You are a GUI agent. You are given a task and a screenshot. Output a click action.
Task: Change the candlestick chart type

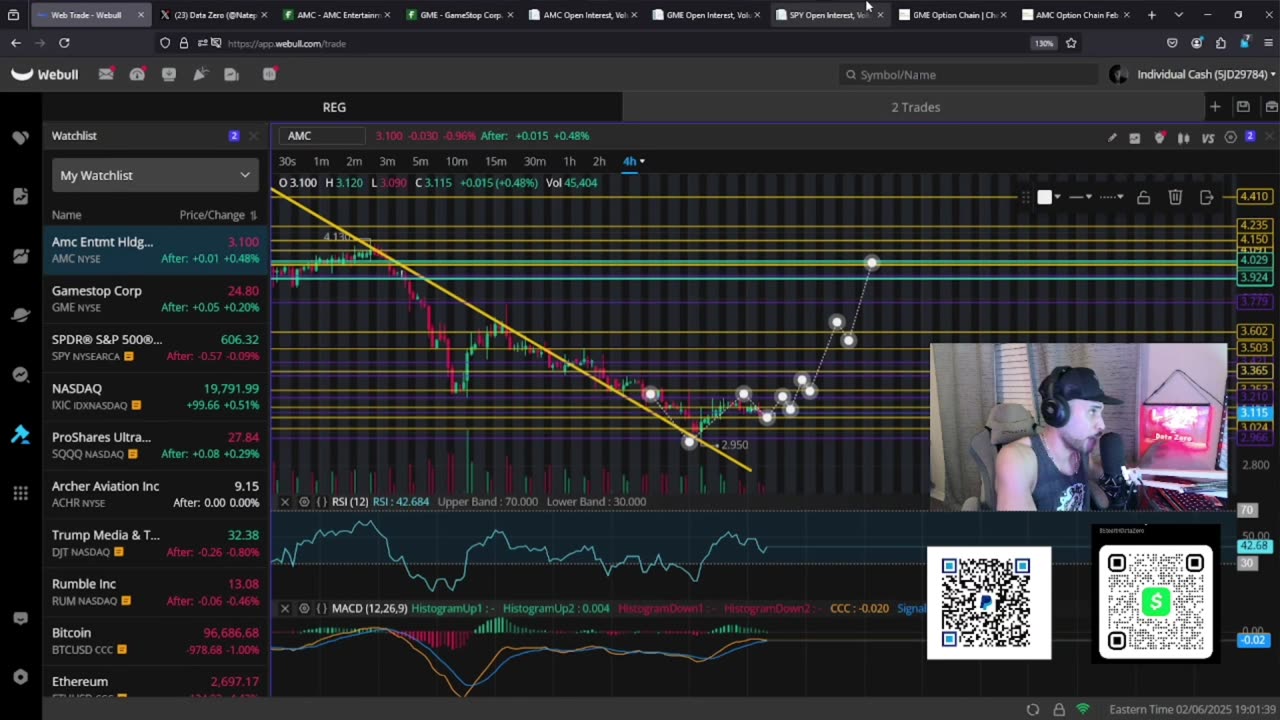click(1183, 138)
